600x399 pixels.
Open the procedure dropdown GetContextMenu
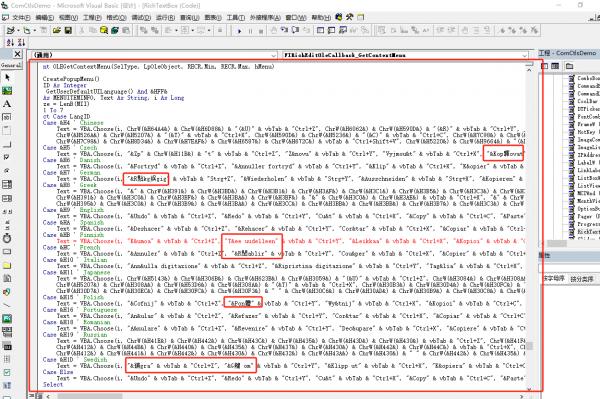pyautogui.click(x=406, y=55)
